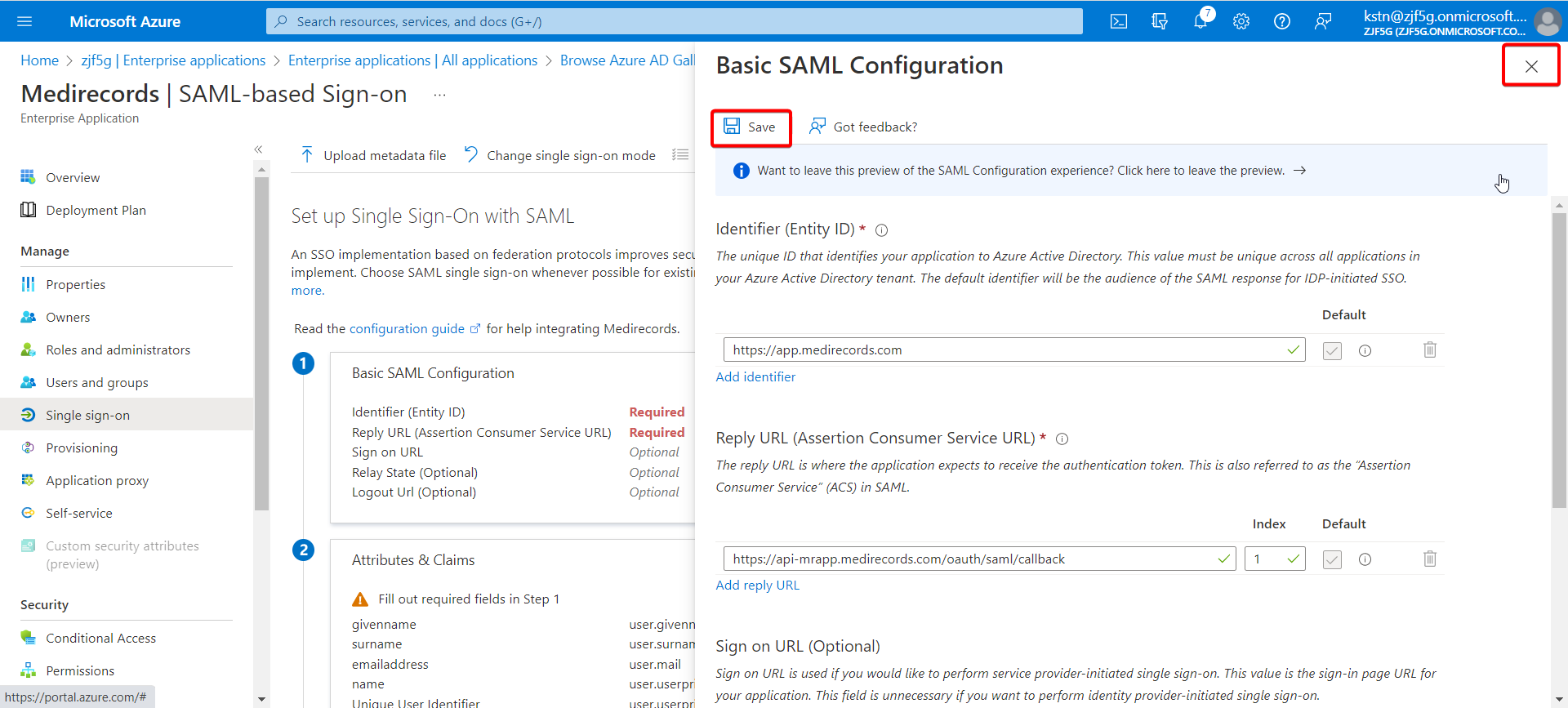Open the portal hamburger menu
The width and height of the screenshot is (1568, 708).
click(24, 21)
